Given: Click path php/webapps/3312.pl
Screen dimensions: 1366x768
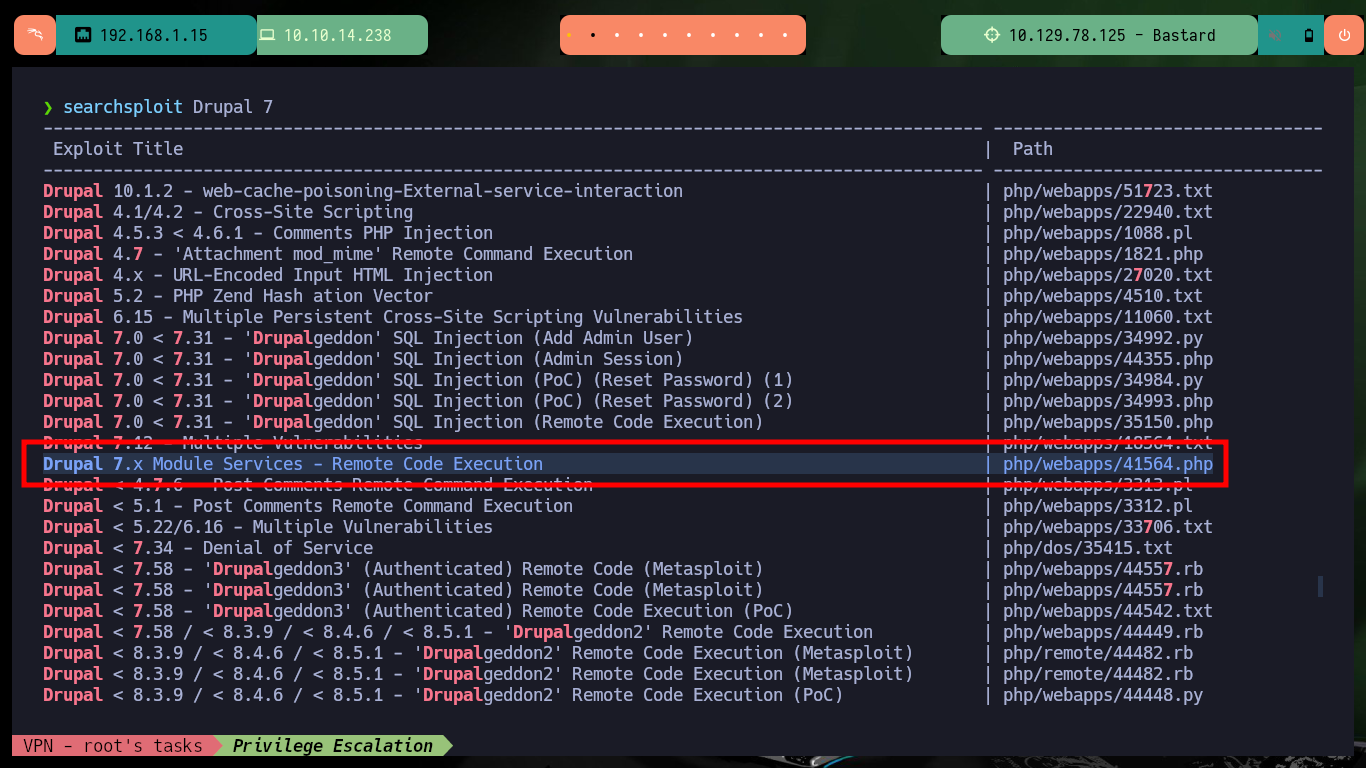Looking at the screenshot, I should (x=1098, y=506).
